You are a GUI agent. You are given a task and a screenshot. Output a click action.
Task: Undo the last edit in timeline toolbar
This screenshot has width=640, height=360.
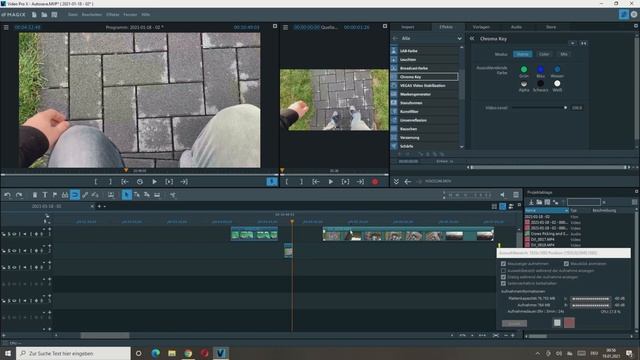click(7, 195)
